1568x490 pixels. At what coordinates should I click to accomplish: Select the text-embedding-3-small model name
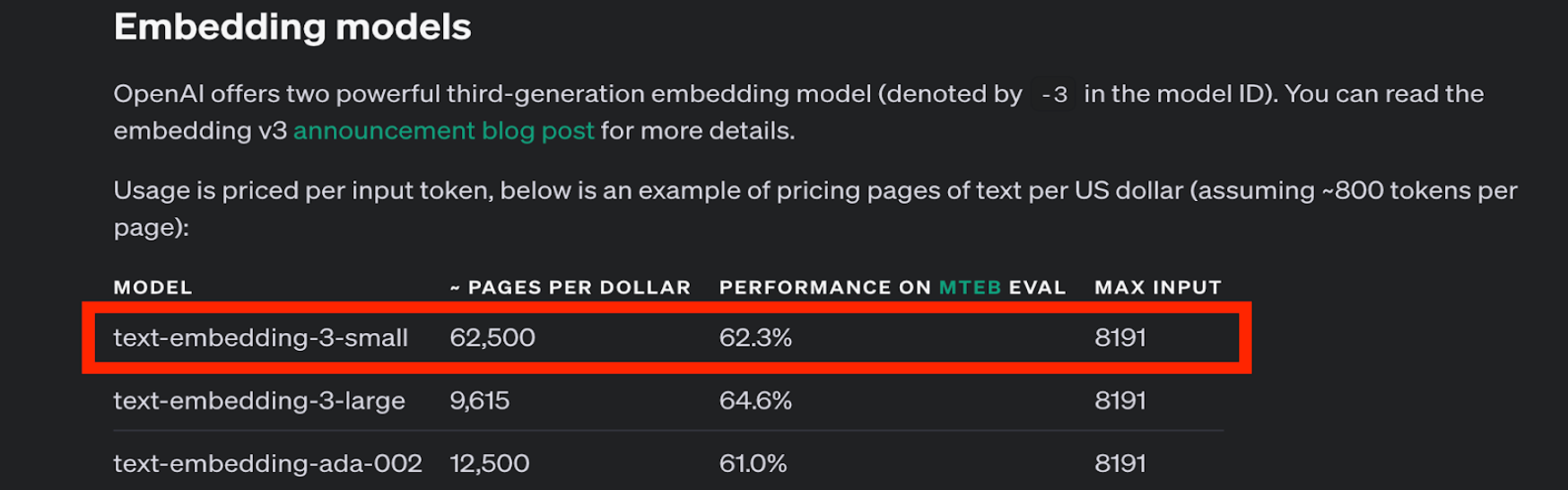pos(260,337)
